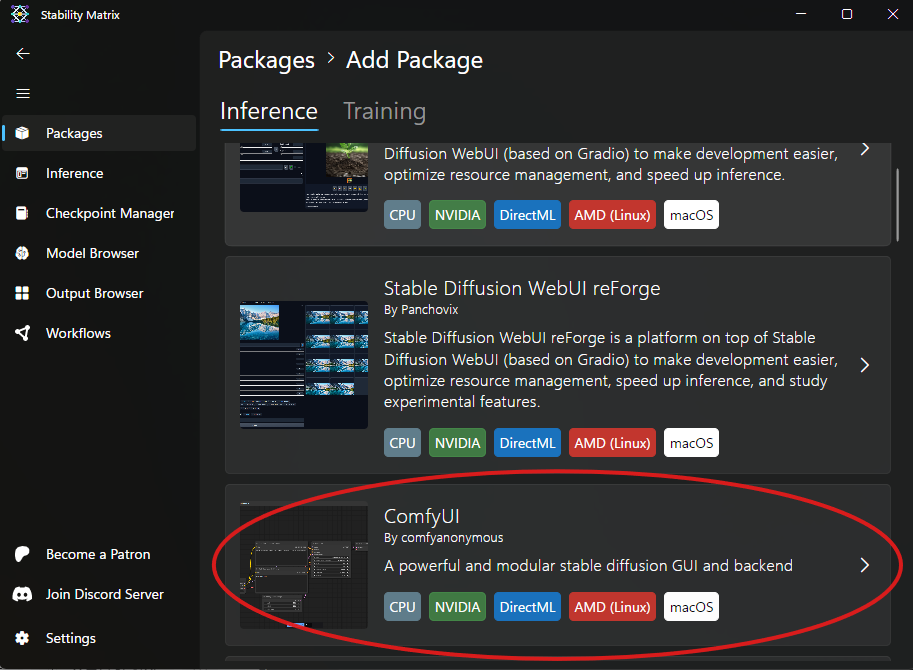This screenshot has width=913, height=670.
Task: Click the Discord logo icon
Action: (x=22, y=594)
